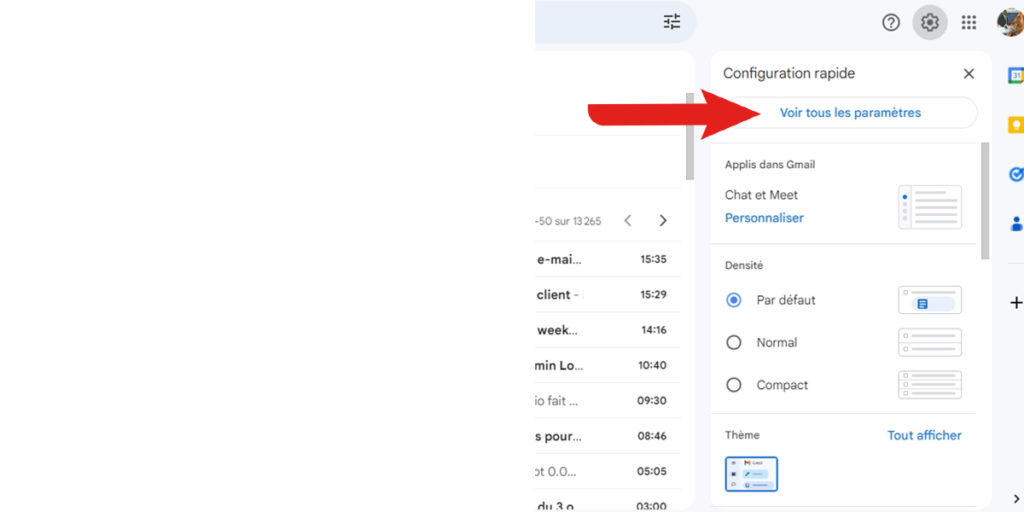Open Google Calendar in side panel

1016,75
